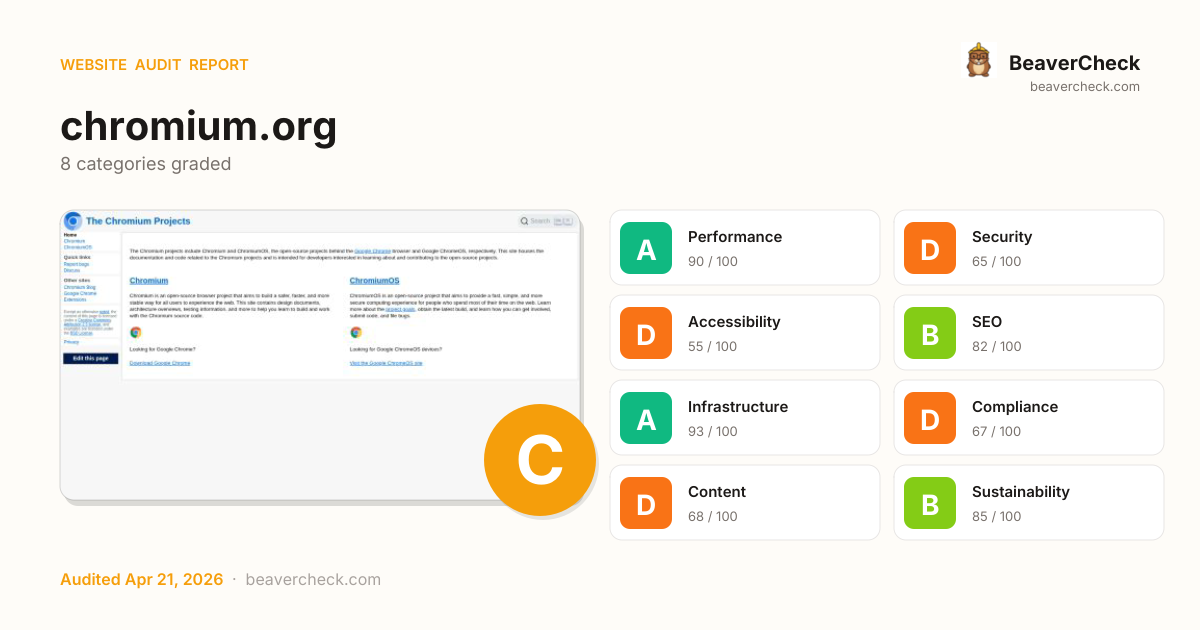Click the orange D badge for Content
This screenshot has width=1200, height=630.
[x=646, y=503]
